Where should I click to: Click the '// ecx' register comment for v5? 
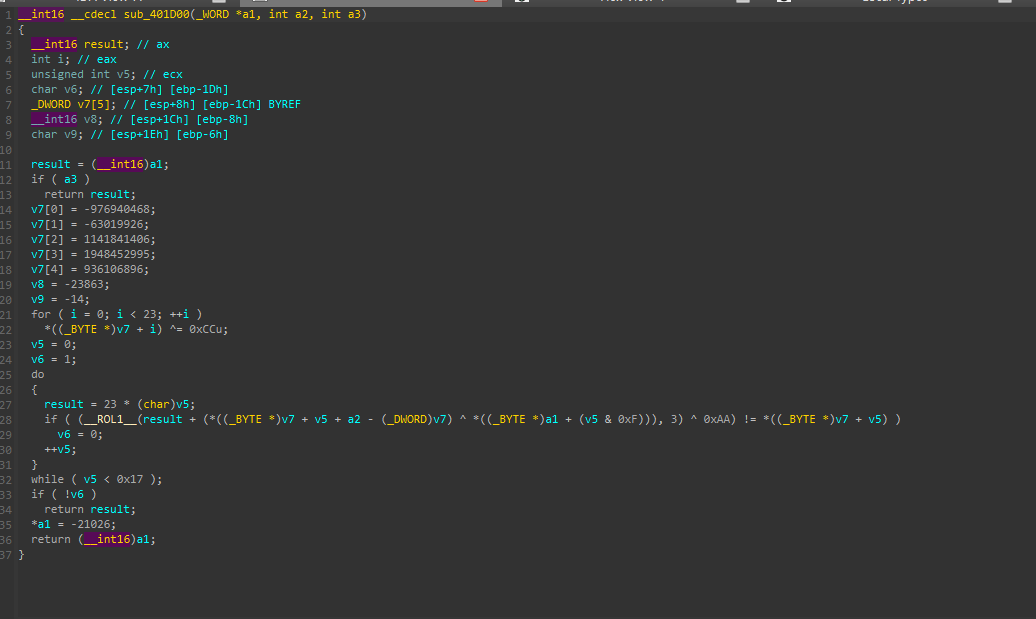tap(163, 75)
